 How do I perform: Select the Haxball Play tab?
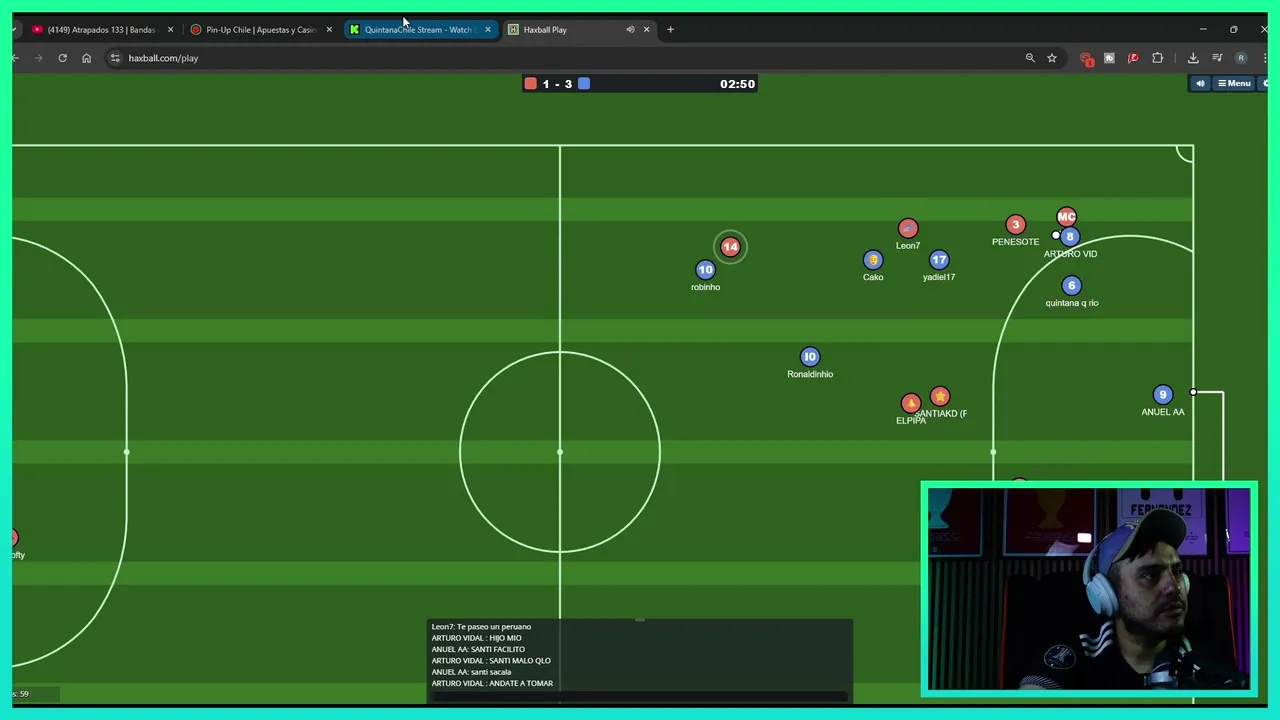pos(565,29)
